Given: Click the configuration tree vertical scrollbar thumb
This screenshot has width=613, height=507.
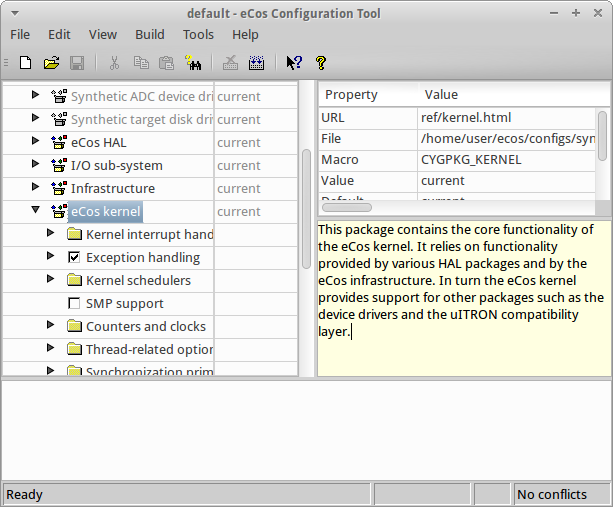Looking at the screenshot, I should [x=306, y=209].
